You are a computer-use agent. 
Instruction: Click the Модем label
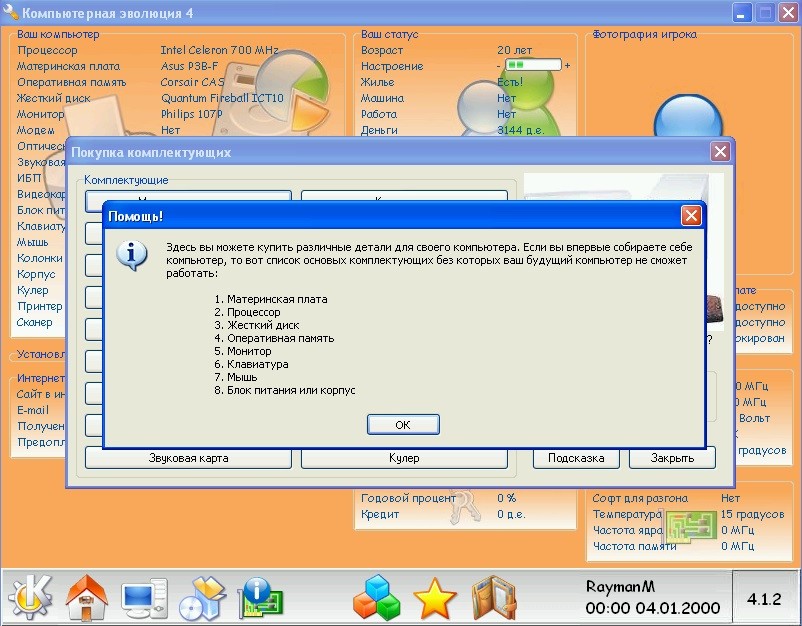(x=36, y=130)
